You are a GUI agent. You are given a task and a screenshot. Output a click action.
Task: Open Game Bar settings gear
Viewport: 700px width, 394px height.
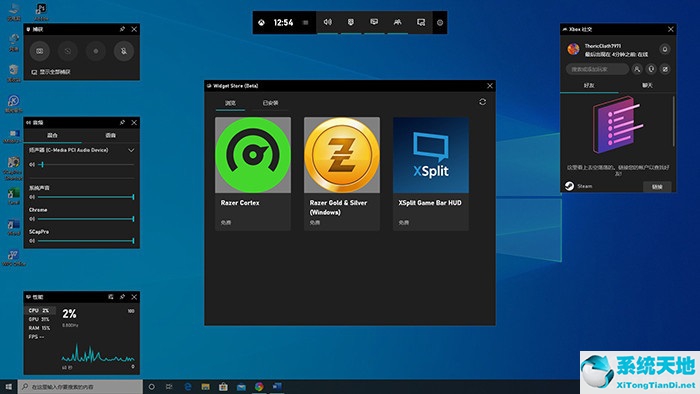click(440, 22)
